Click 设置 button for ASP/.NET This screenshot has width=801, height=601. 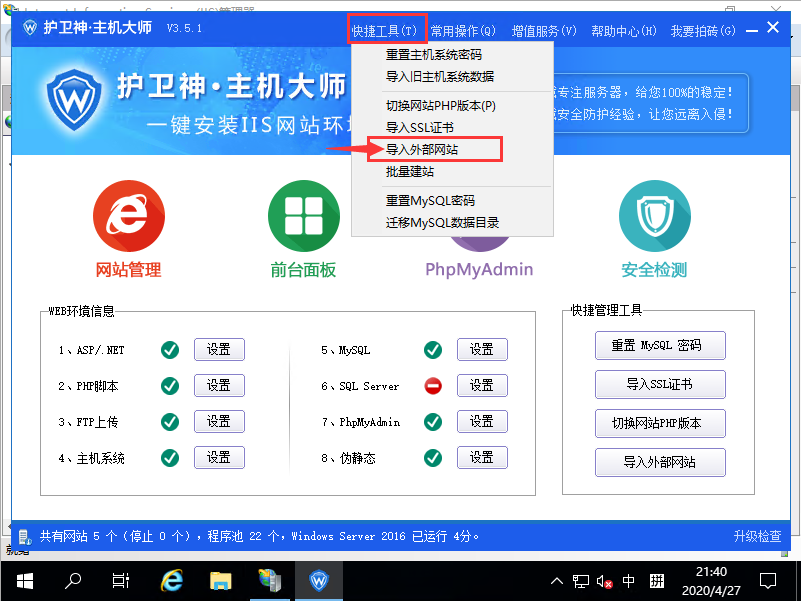click(x=219, y=350)
